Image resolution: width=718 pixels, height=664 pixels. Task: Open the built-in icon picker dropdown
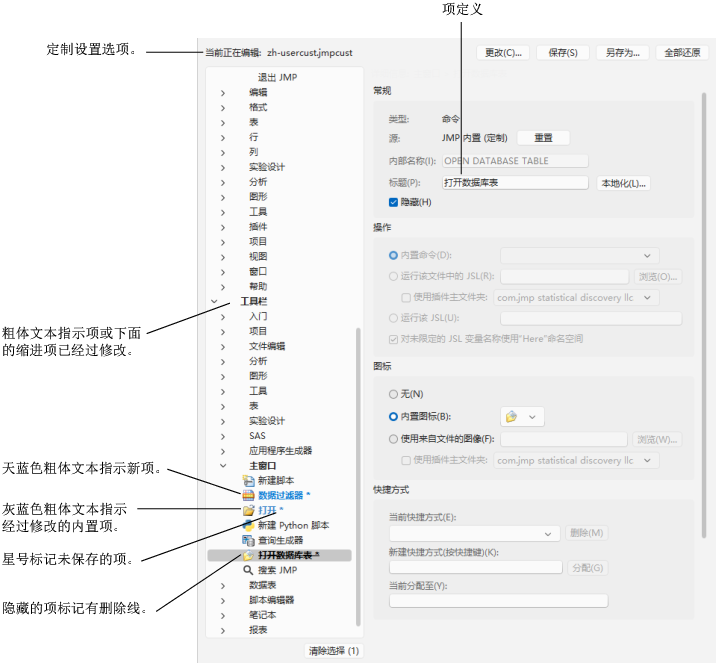(x=522, y=417)
